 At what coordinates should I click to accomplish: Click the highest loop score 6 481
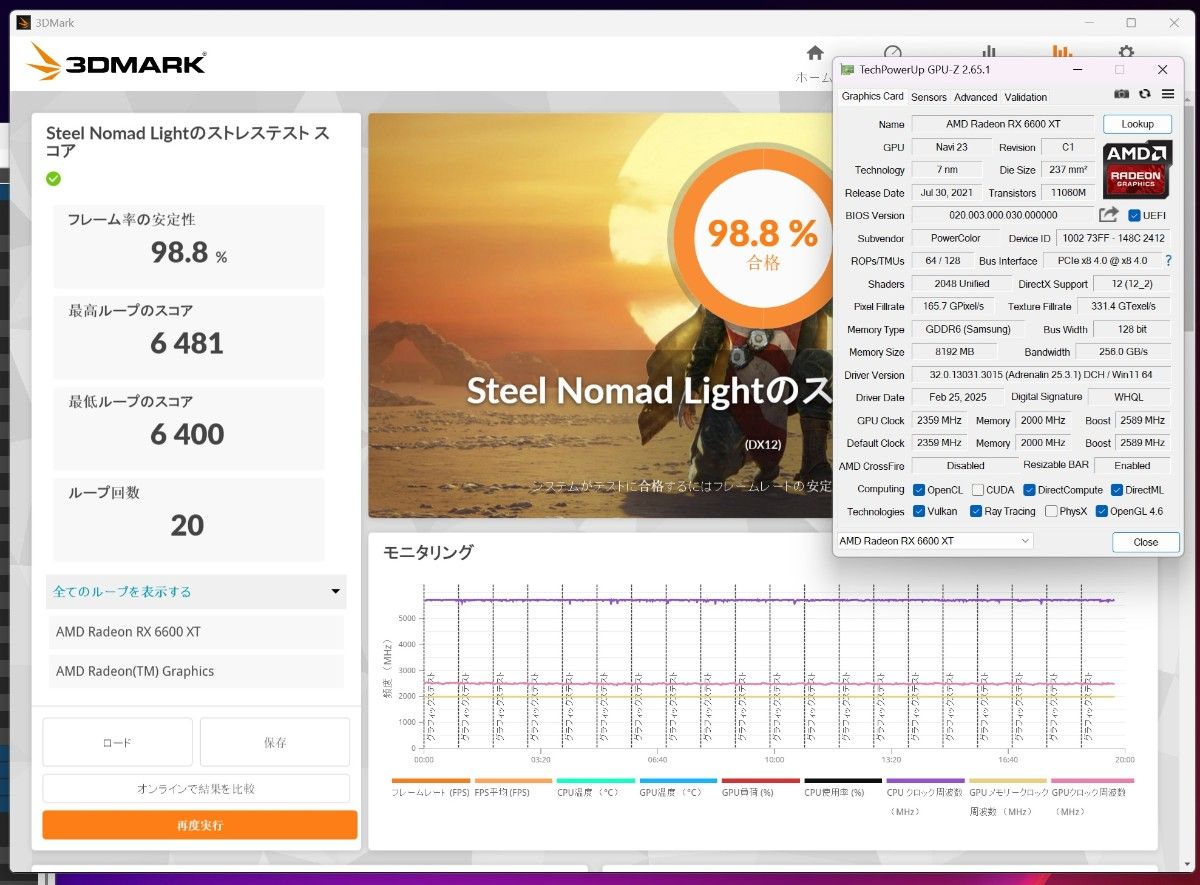tap(187, 344)
